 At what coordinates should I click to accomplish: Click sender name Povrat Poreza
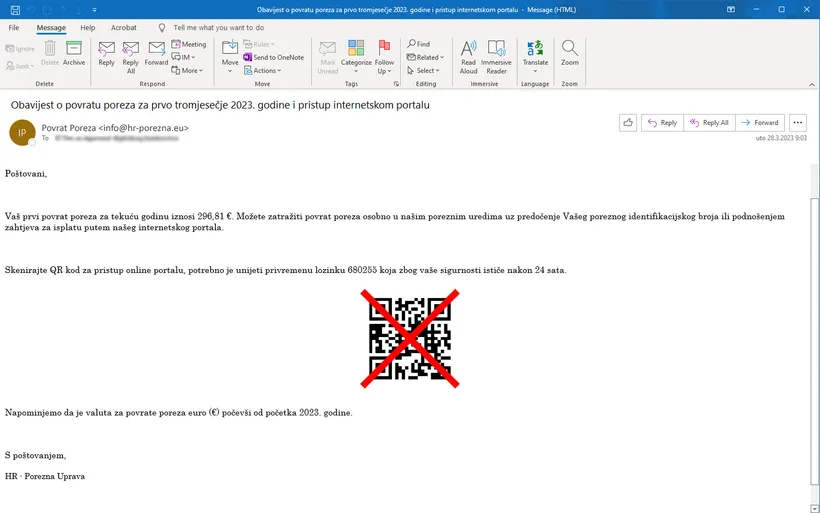coord(69,128)
